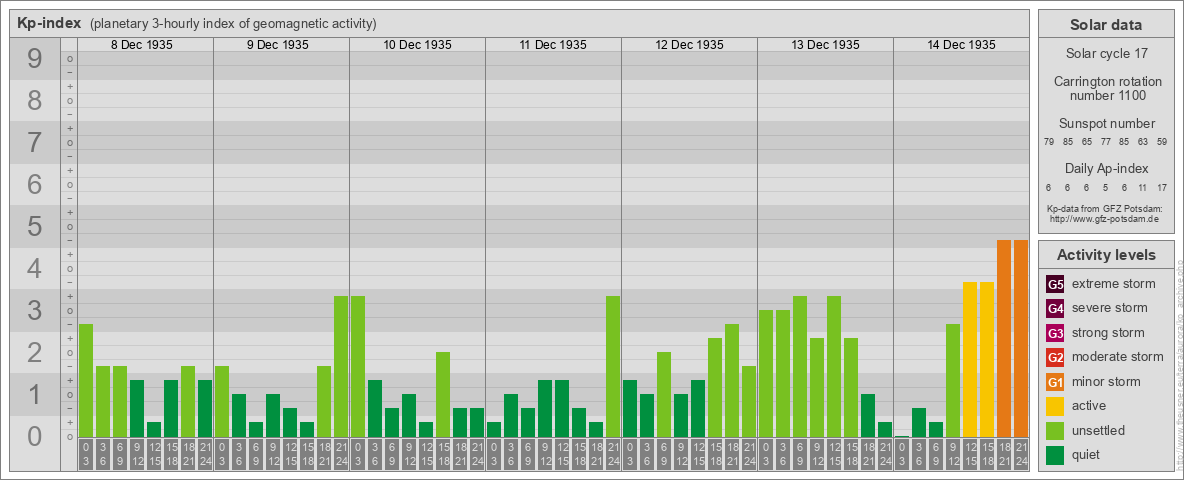This screenshot has width=1184, height=480.
Task: Click the 9-12 light green bar on 14 Dec
Action: [x=953, y=380]
